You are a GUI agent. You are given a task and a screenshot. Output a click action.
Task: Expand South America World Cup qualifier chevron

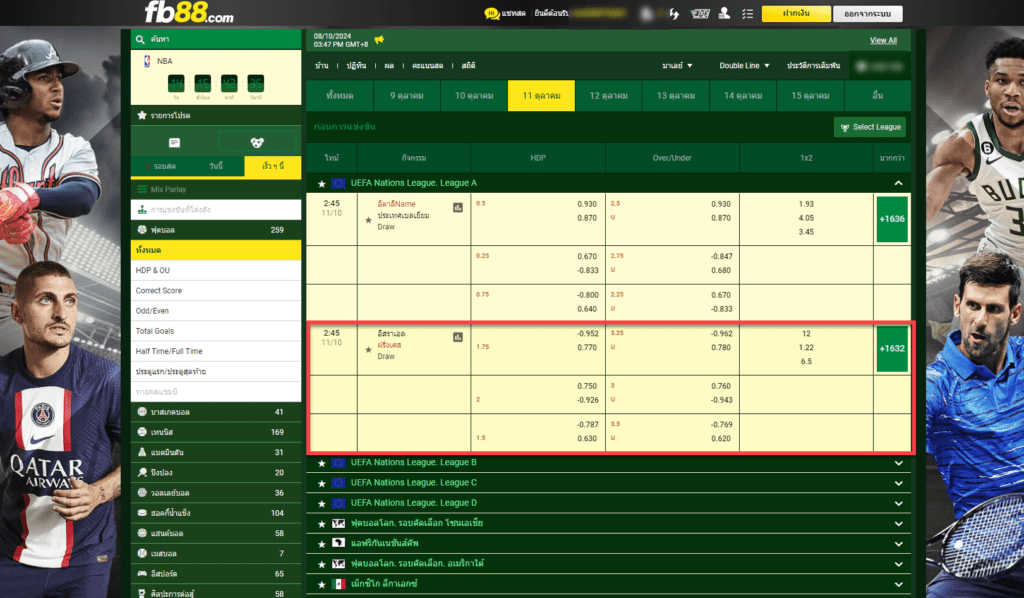tap(899, 564)
